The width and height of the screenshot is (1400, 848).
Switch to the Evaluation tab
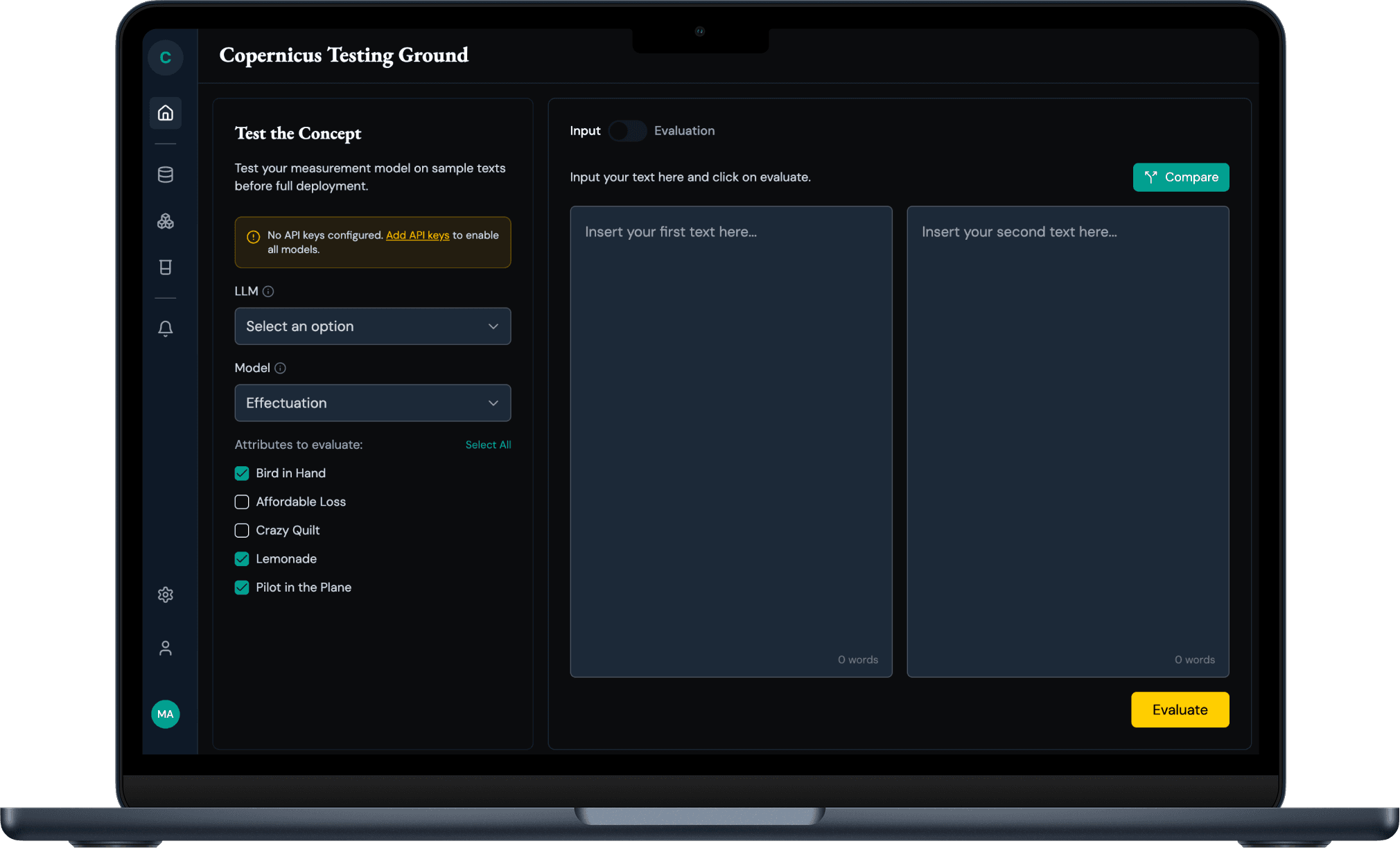point(684,131)
